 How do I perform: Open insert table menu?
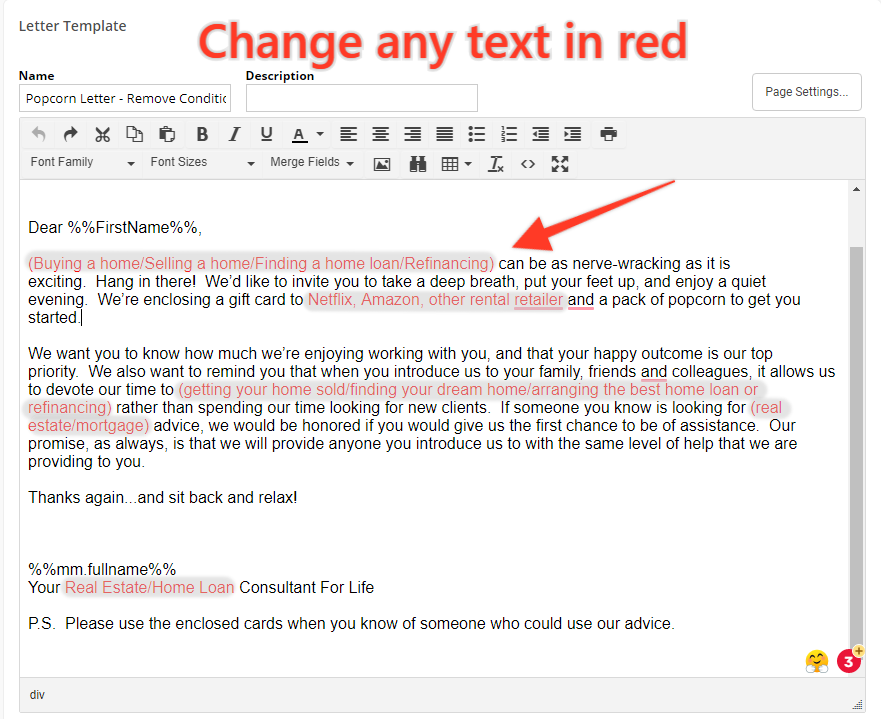(x=456, y=164)
